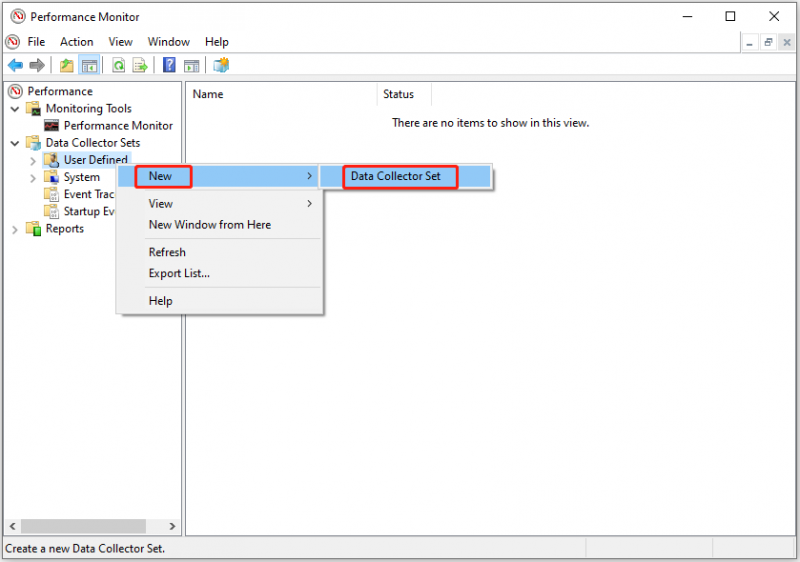
Task: Expand the Reports tree node
Action: click(x=15, y=229)
